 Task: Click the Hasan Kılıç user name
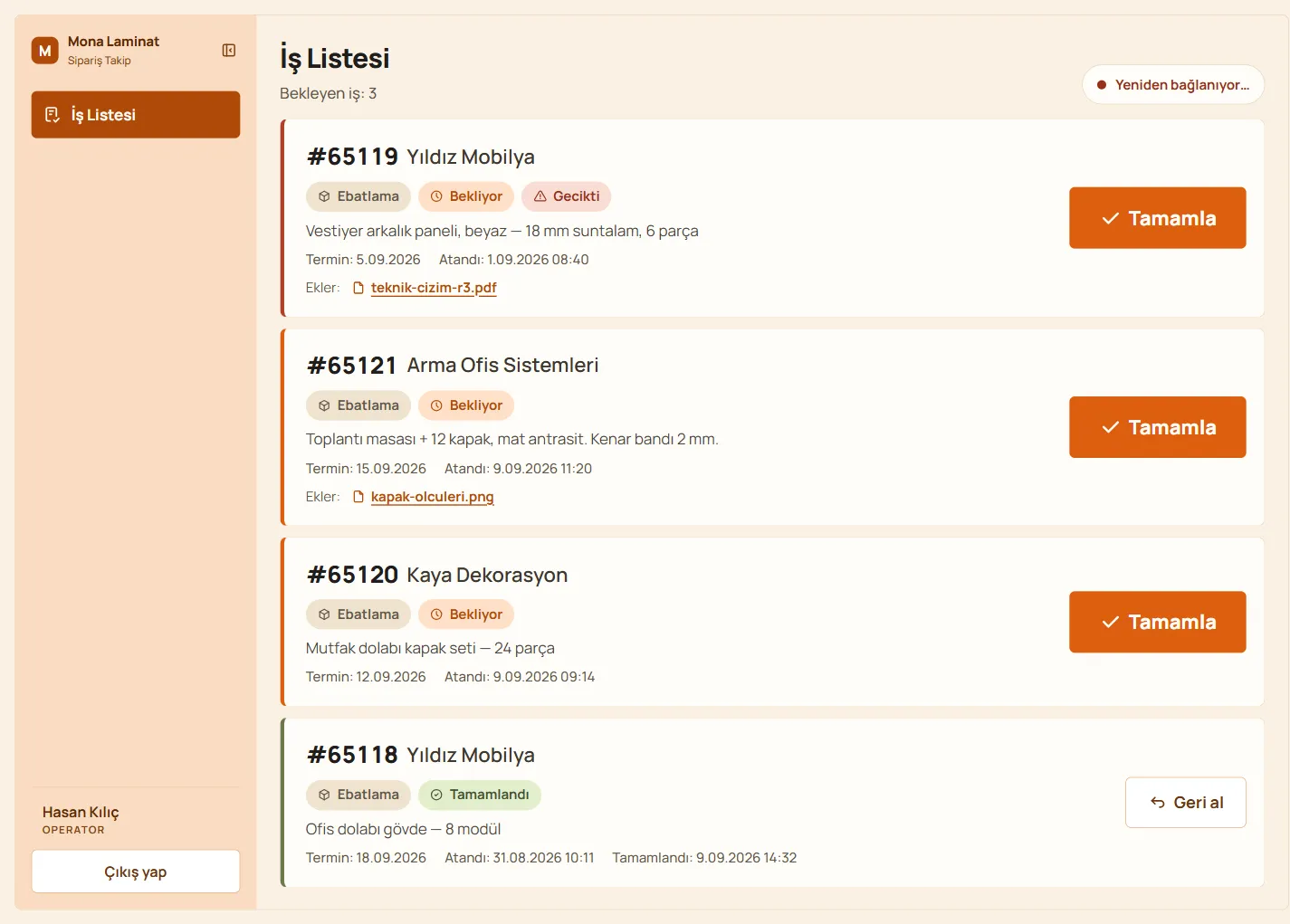[81, 813]
